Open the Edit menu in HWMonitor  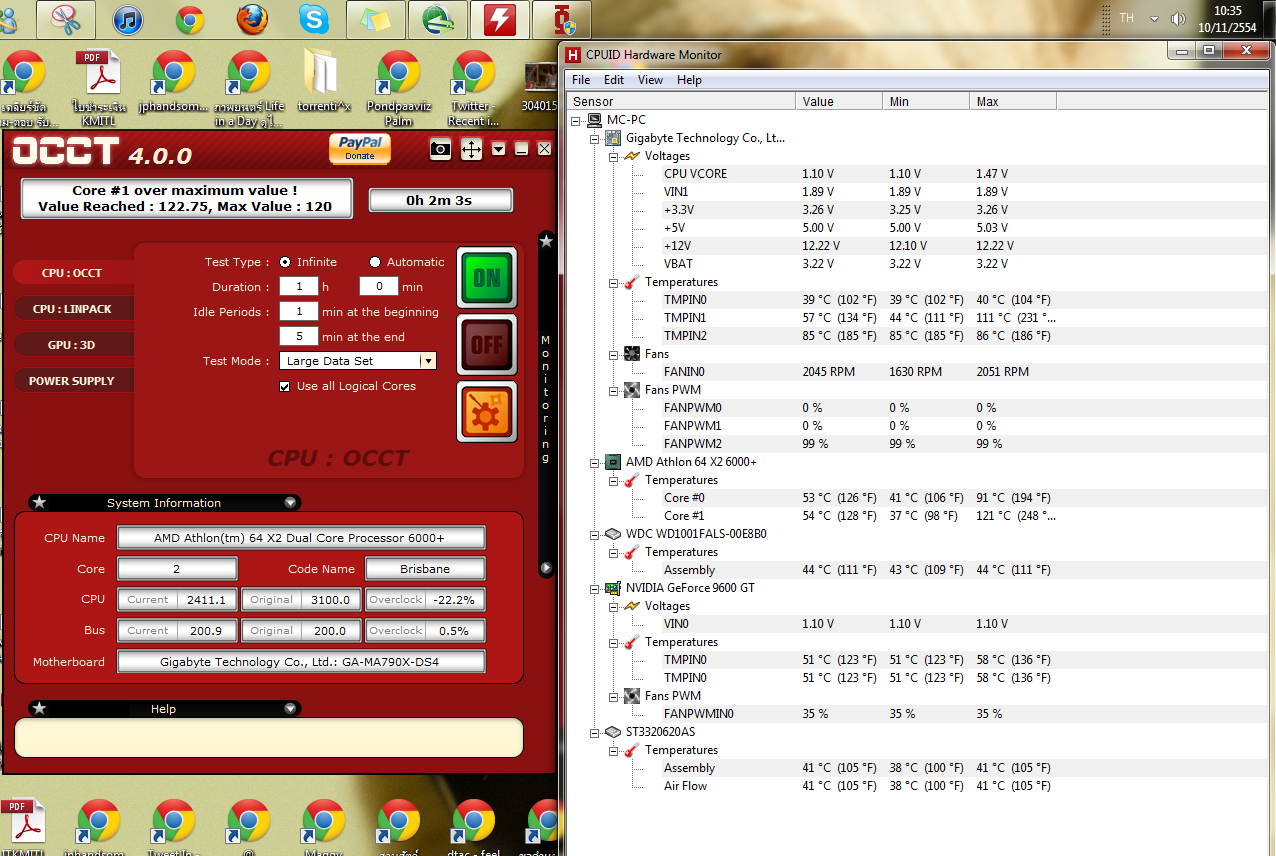(614, 80)
